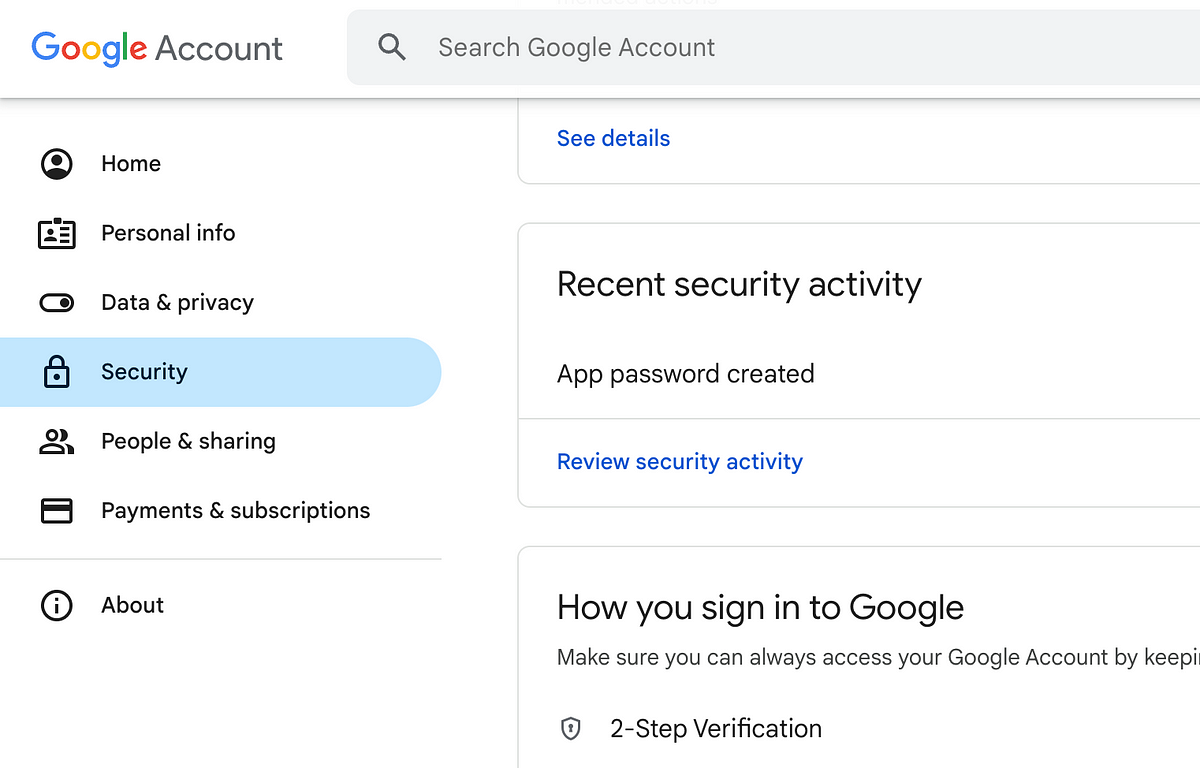Open Data & privacy page
Image resolution: width=1200 pixels, height=768 pixels.
pyautogui.click(x=220, y=302)
